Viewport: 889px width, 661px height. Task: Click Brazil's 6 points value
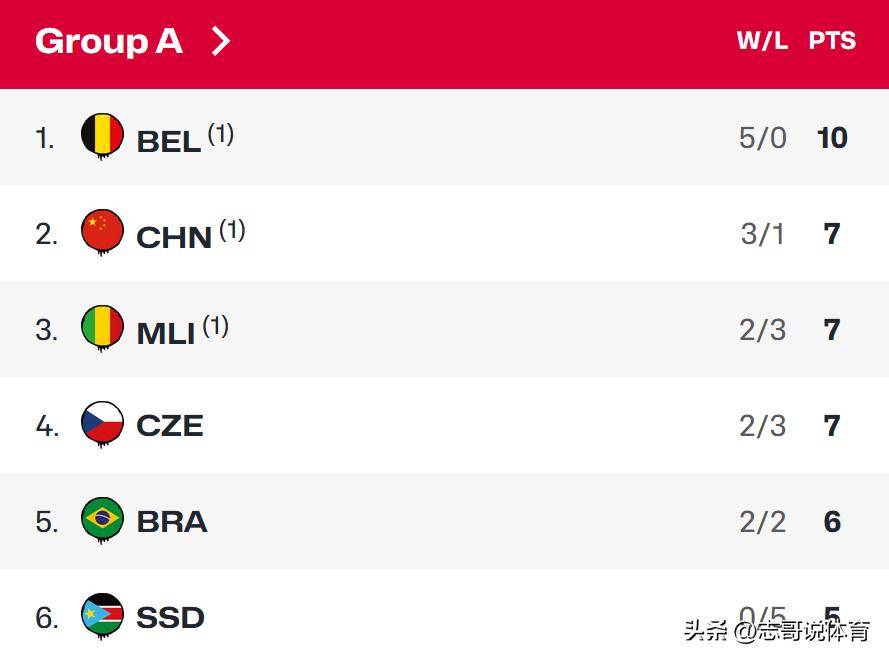pyautogui.click(x=832, y=522)
